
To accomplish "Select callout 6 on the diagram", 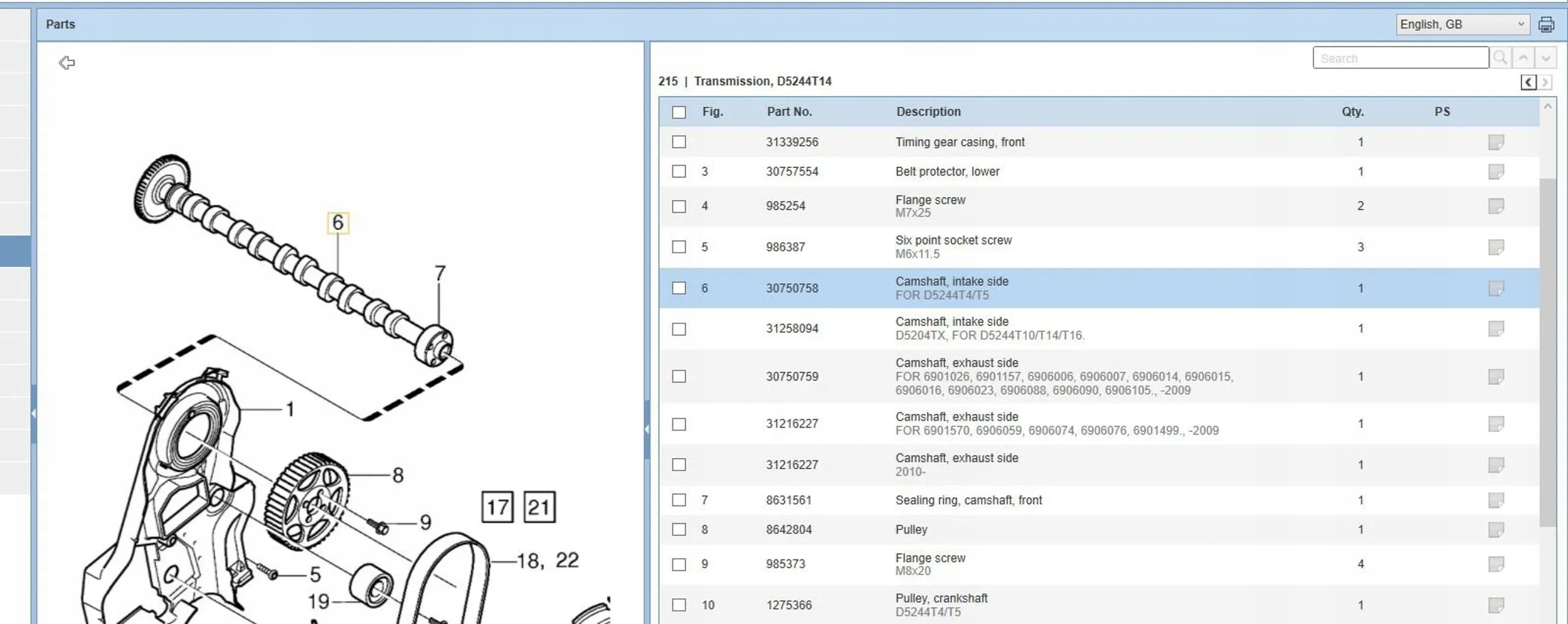I will 338,223.
